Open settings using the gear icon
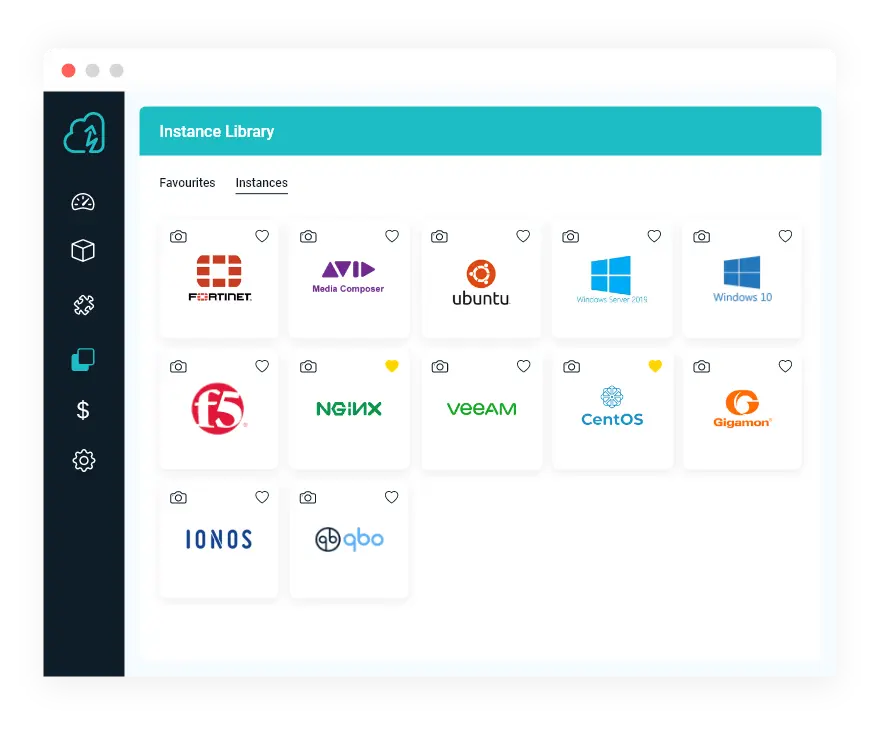 [x=84, y=460]
